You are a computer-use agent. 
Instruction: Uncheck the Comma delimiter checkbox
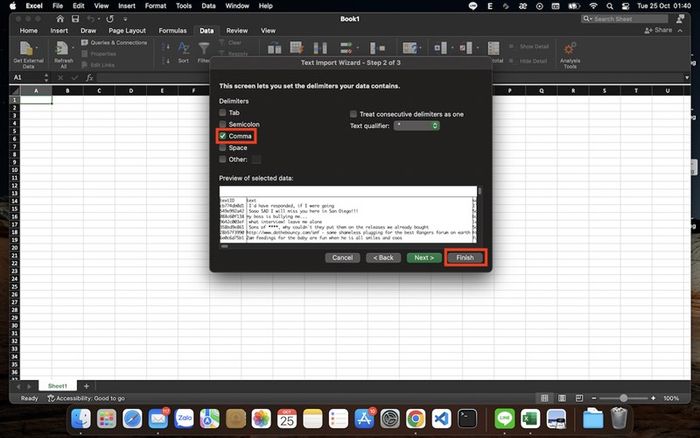(223, 135)
